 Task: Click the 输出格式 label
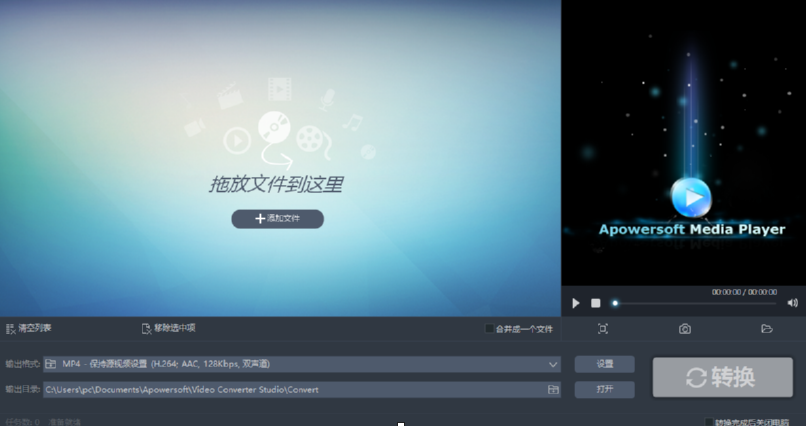[23, 364]
